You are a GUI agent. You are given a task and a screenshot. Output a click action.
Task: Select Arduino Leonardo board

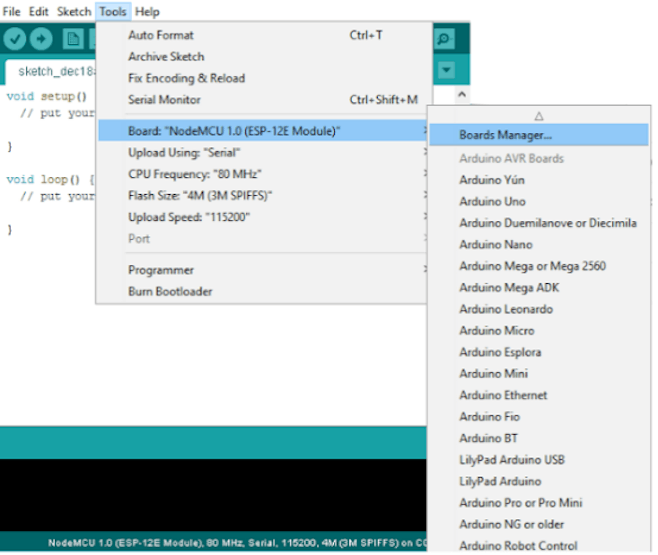539,309
